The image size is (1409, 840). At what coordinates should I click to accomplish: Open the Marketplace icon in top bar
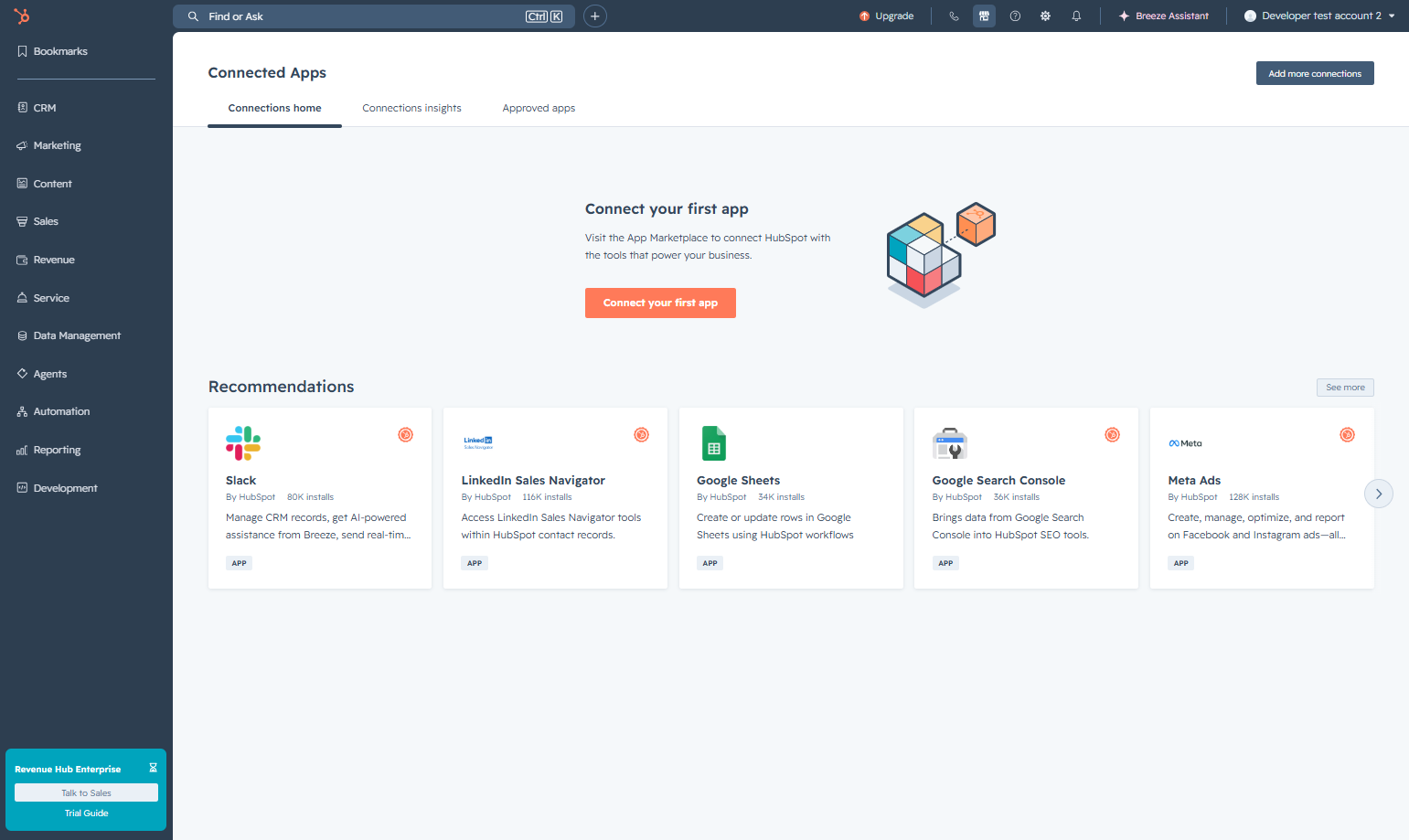(x=984, y=16)
